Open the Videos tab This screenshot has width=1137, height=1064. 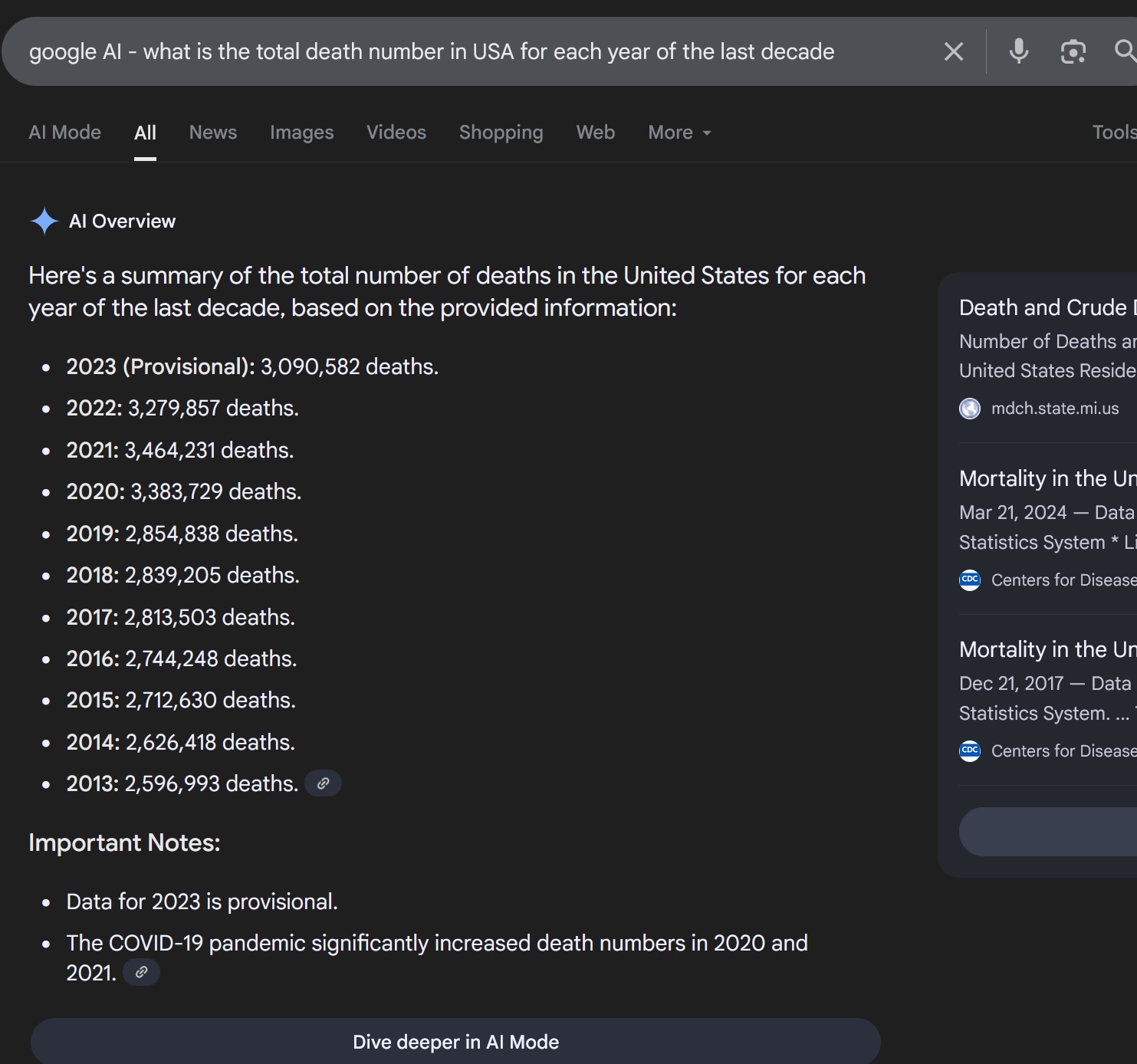(x=396, y=132)
